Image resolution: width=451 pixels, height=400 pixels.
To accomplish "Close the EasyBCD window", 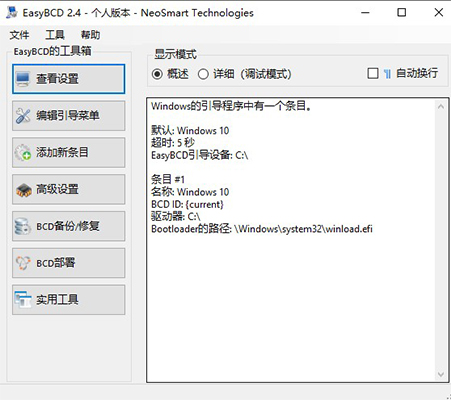I will (x=438, y=13).
